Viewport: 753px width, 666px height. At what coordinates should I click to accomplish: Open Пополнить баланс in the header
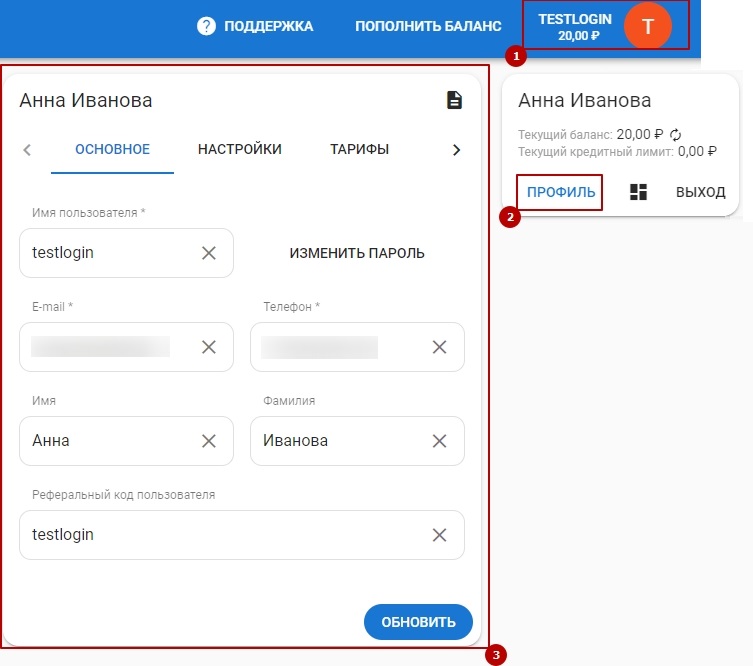pos(428,26)
